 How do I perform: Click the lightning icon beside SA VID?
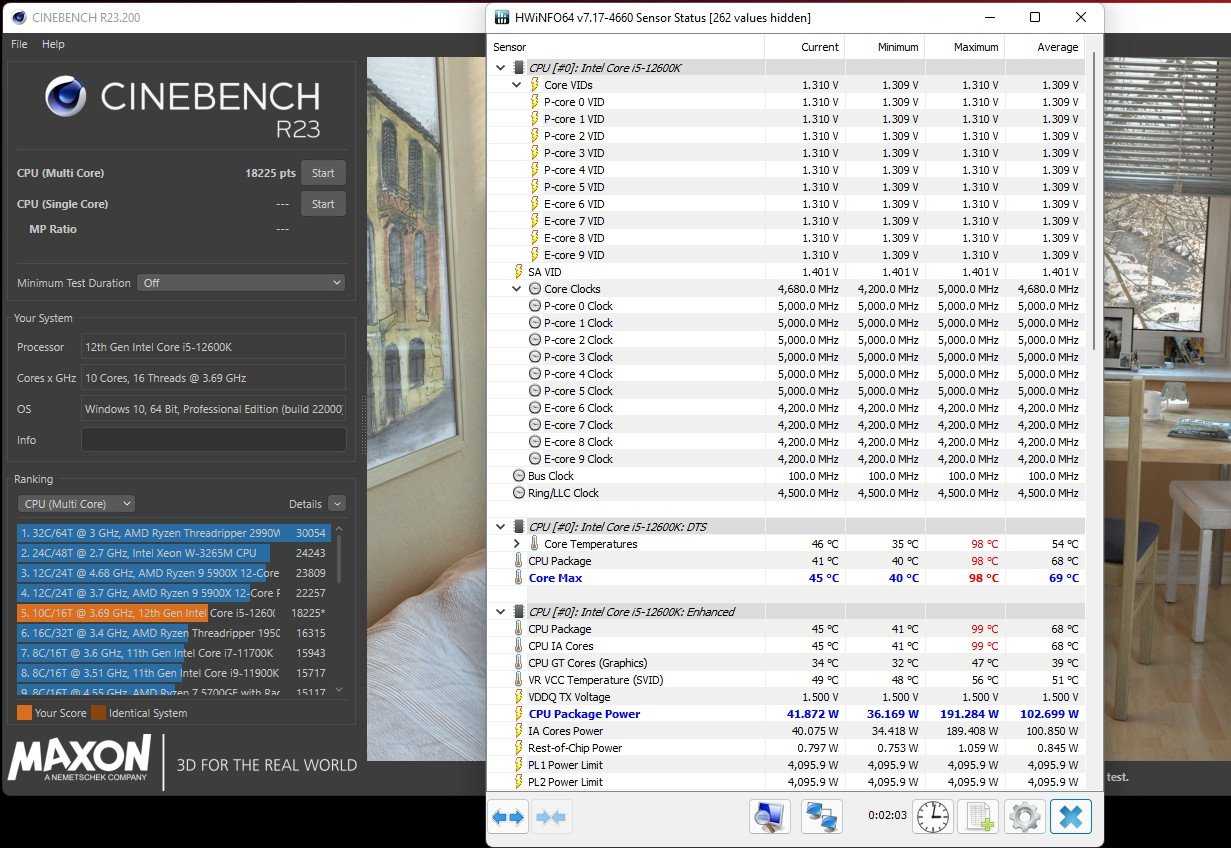[x=518, y=272]
